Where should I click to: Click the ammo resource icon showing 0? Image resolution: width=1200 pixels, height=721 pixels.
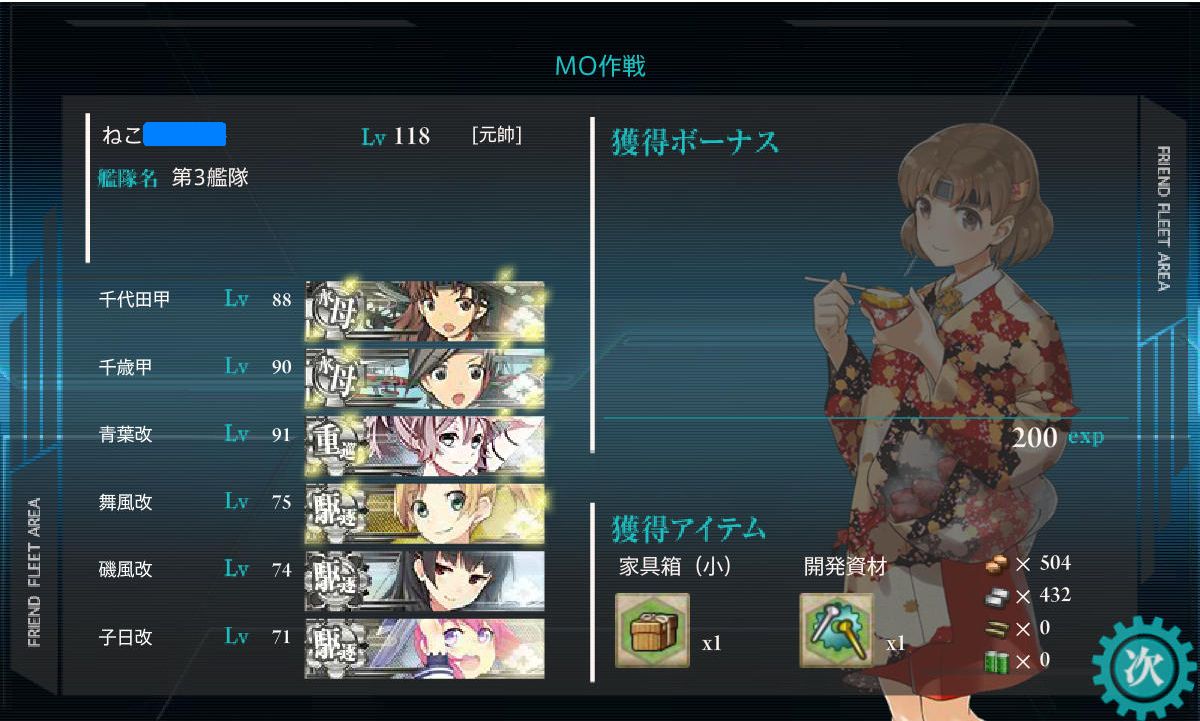(997, 628)
